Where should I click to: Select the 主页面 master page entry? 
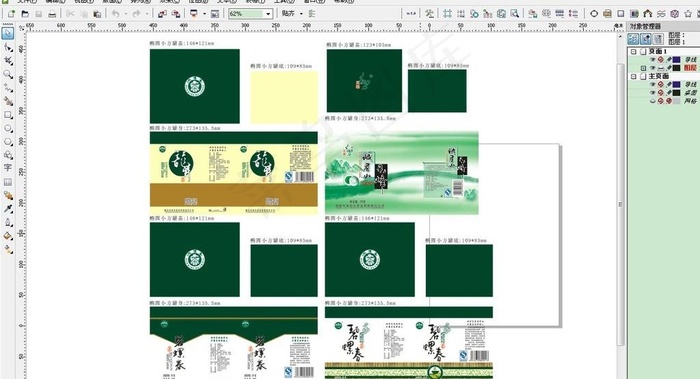click(x=658, y=76)
